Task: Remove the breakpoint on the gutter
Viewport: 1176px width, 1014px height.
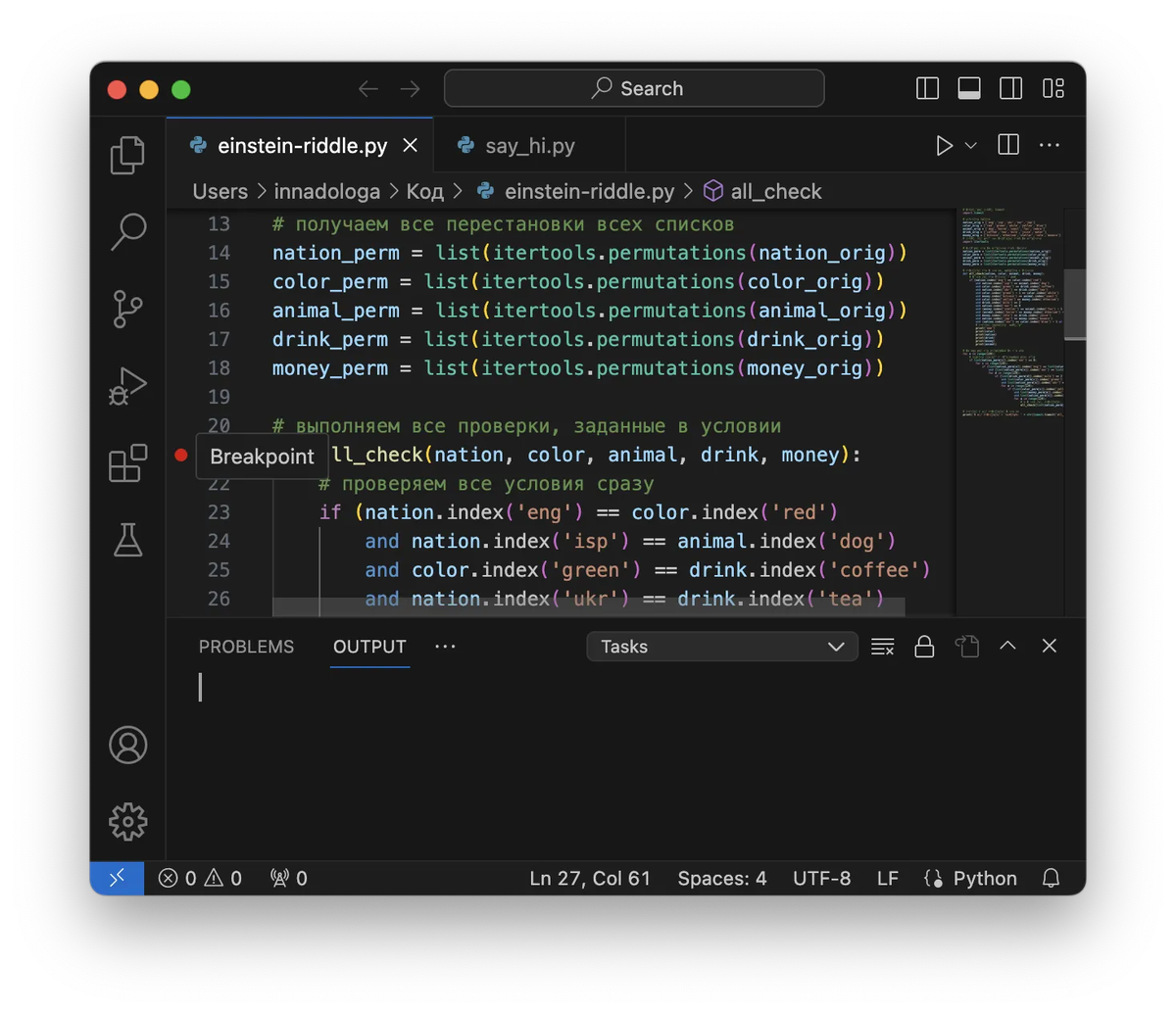Action: [180, 454]
